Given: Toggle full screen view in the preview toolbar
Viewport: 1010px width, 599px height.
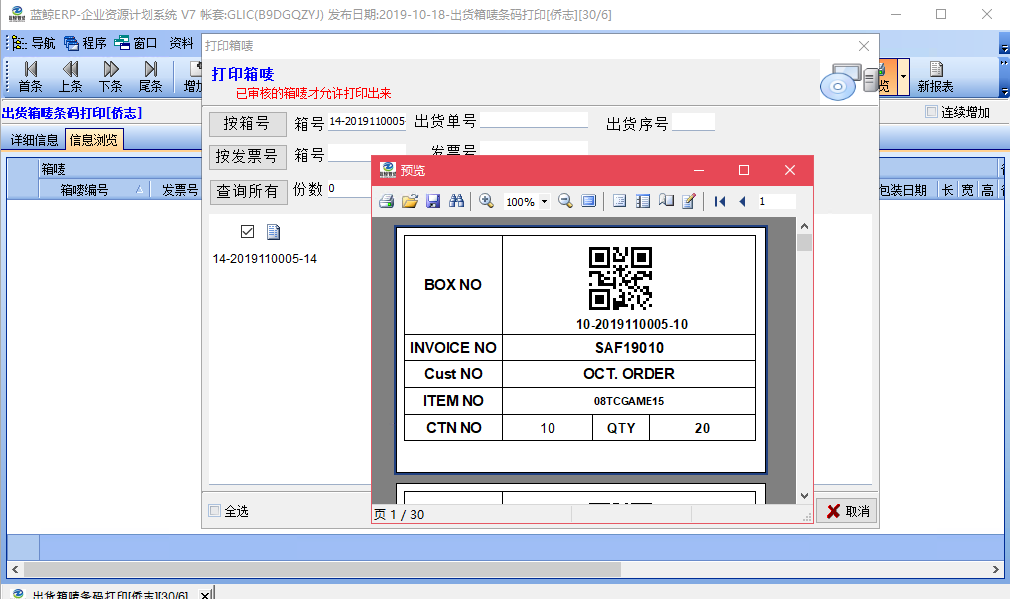Looking at the screenshot, I should click(588, 202).
